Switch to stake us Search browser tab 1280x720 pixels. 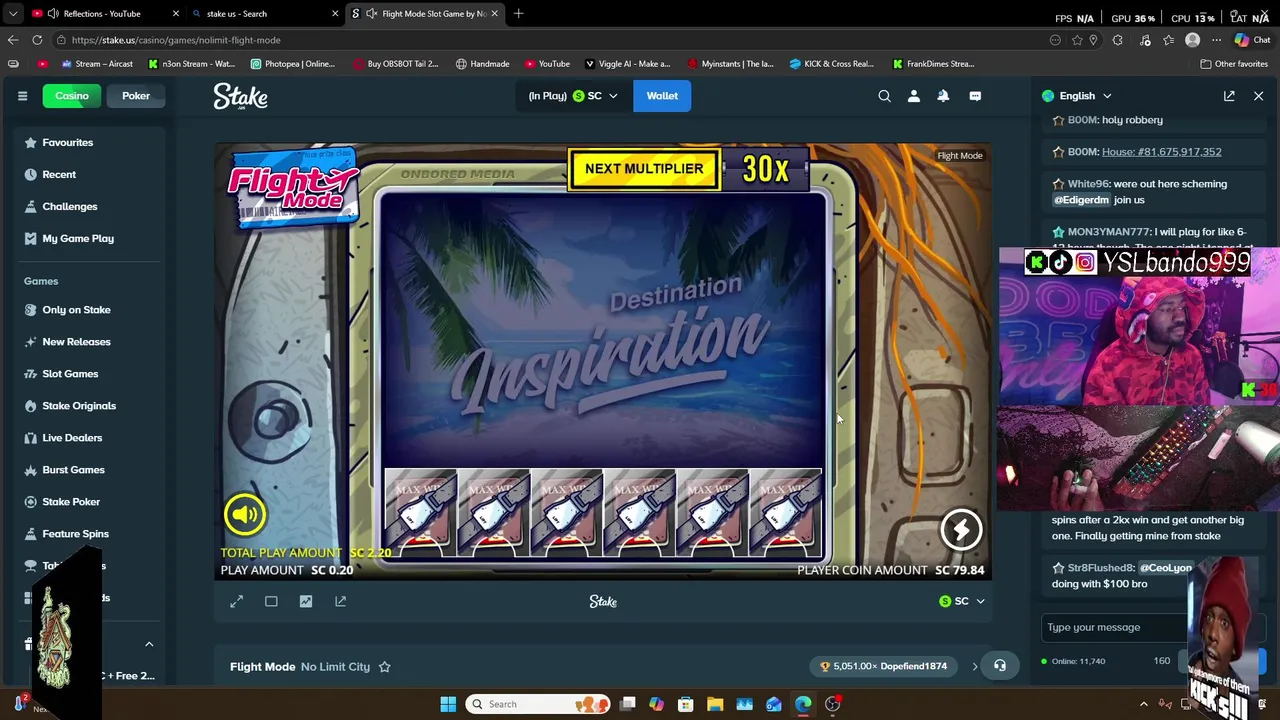click(265, 13)
